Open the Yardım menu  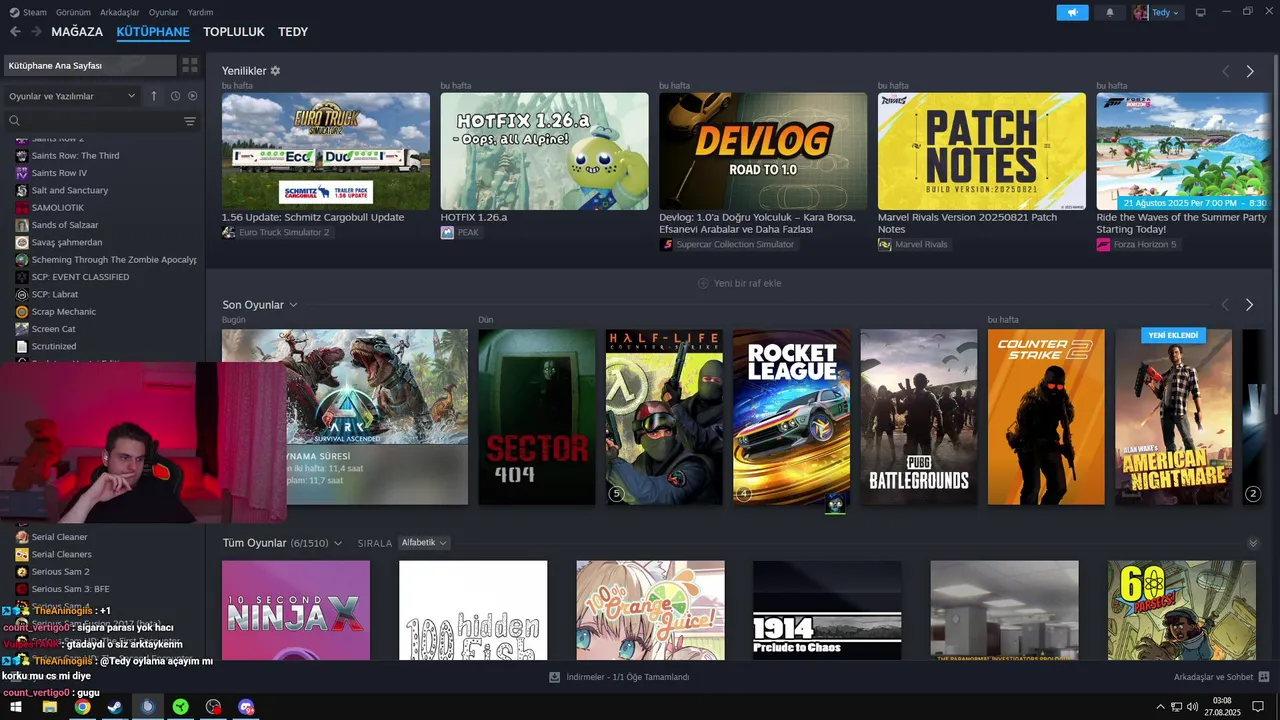point(200,12)
